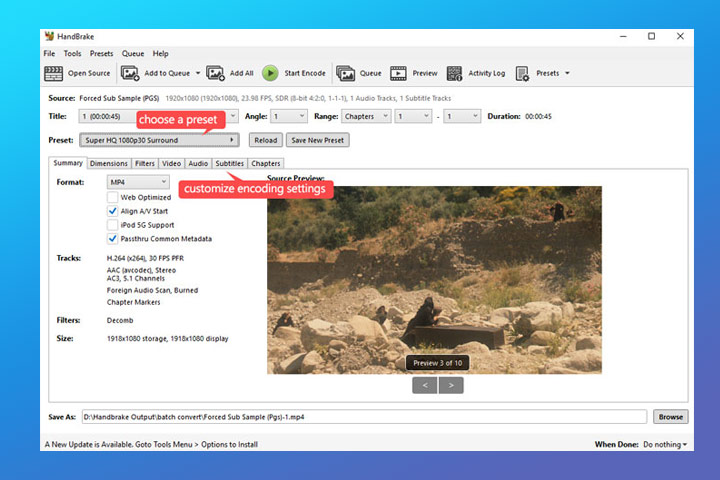Click the 'AAC (avcodec), Stereo' text
The width and height of the screenshot is (720, 480).
pyautogui.click(x=141, y=270)
